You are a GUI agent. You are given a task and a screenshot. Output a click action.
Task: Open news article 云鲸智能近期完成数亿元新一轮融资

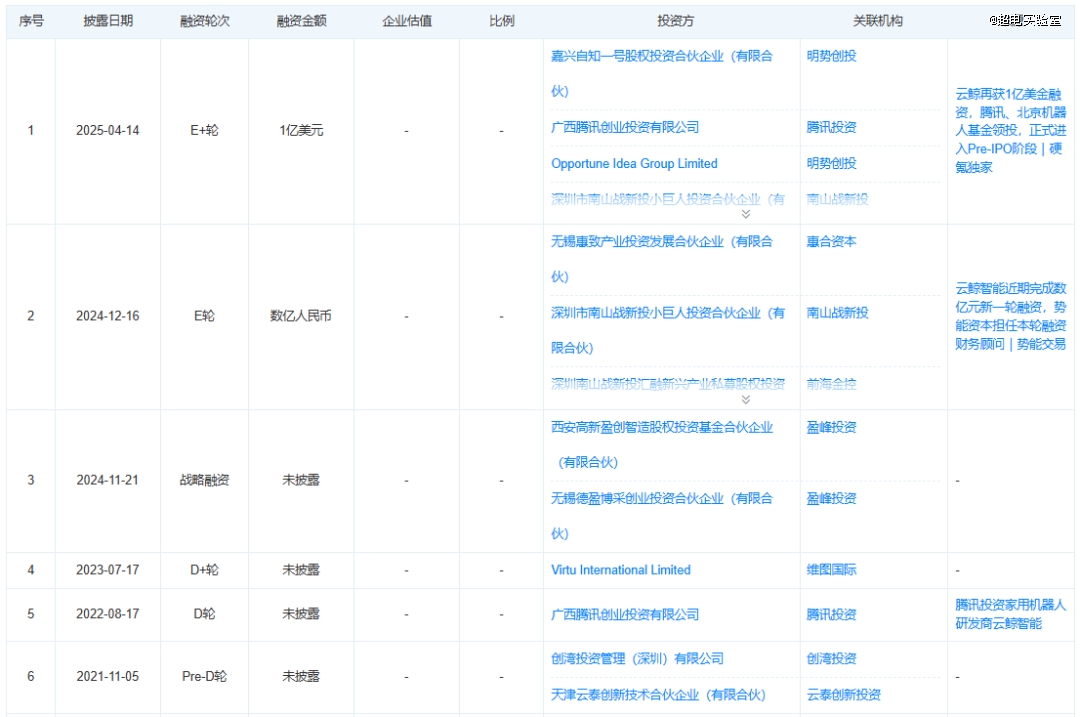coord(1010,316)
